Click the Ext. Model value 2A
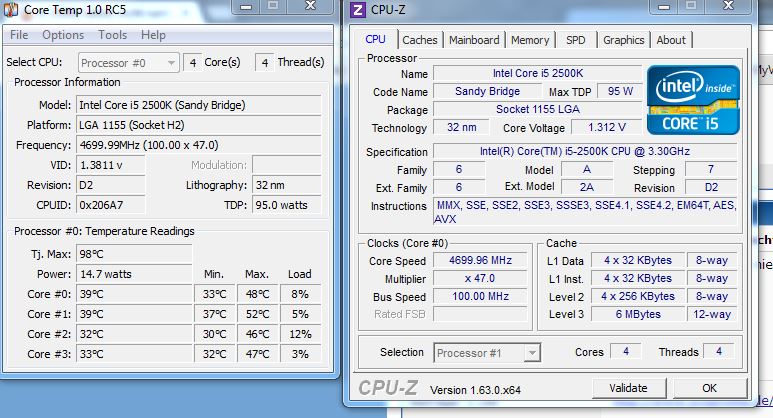Viewport: 773px width, 418px height. click(587, 187)
